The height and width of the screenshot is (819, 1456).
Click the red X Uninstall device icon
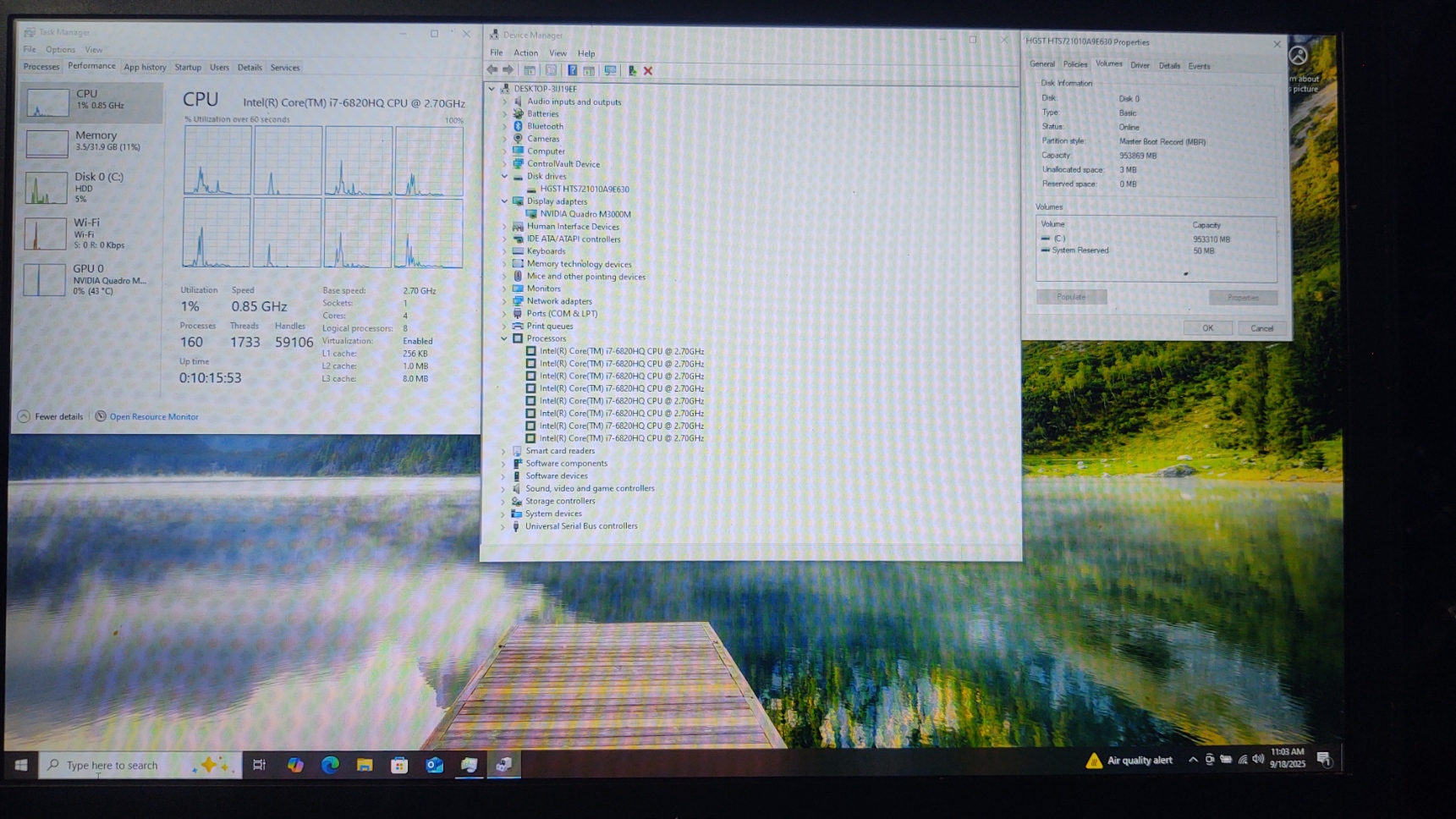(648, 71)
